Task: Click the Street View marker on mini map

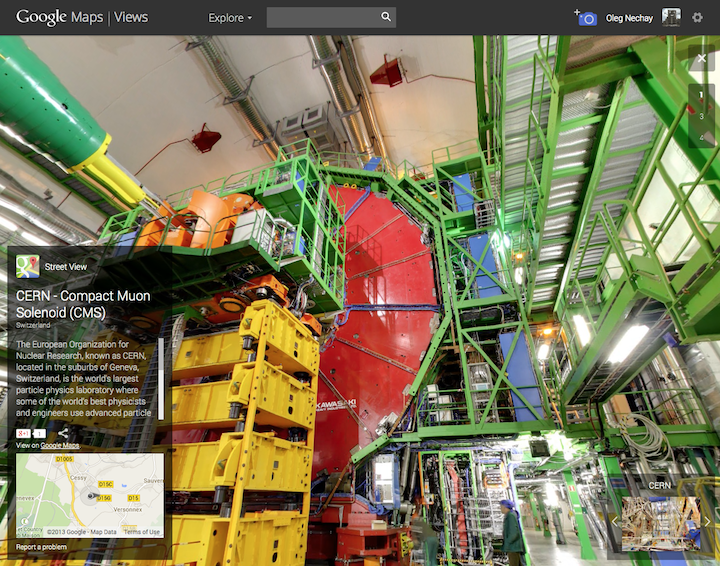Action: pyautogui.click(x=92, y=496)
